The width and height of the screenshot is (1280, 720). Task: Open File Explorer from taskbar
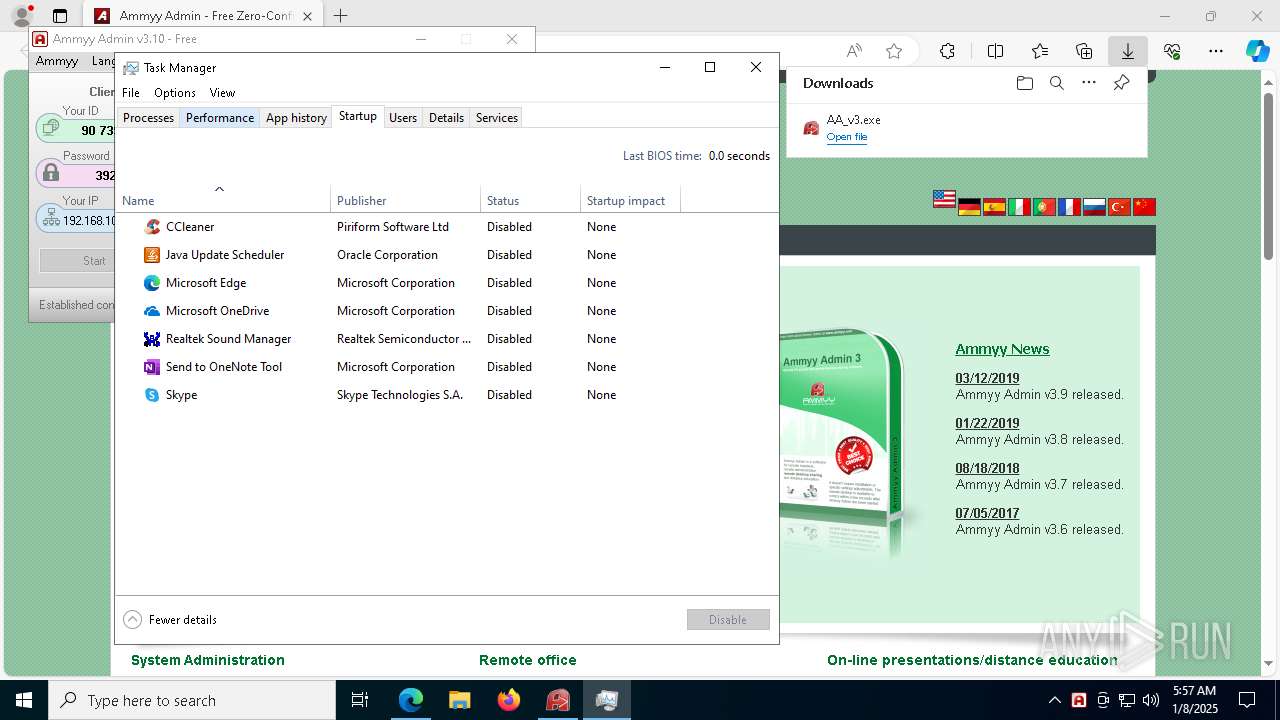coord(459,700)
